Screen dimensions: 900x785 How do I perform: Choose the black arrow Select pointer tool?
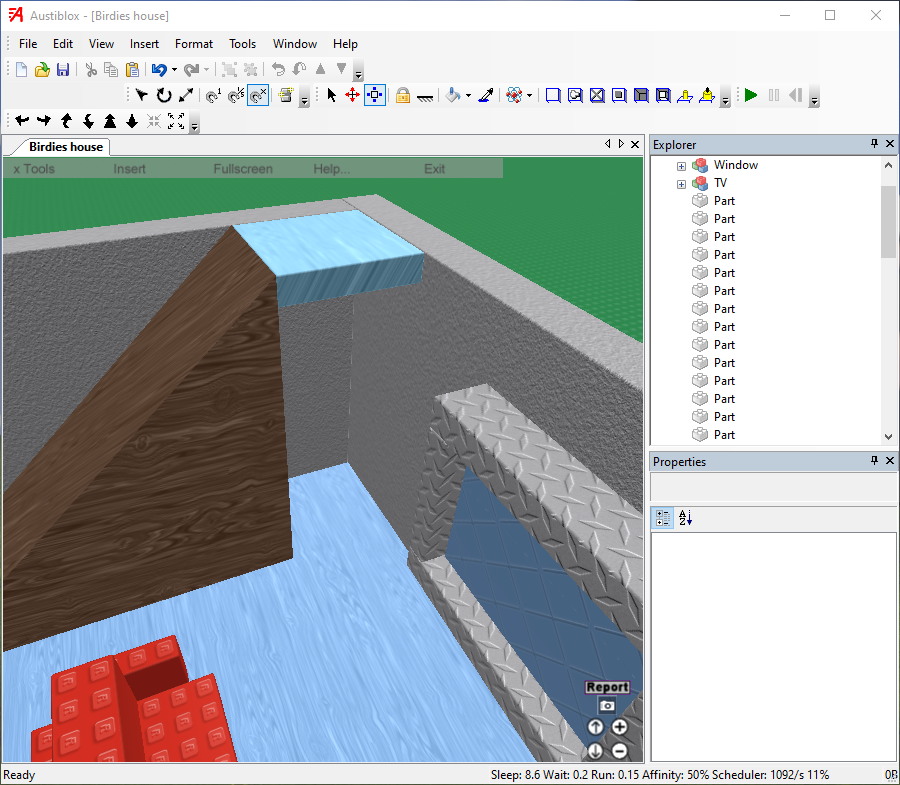pyautogui.click(x=331, y=95)
